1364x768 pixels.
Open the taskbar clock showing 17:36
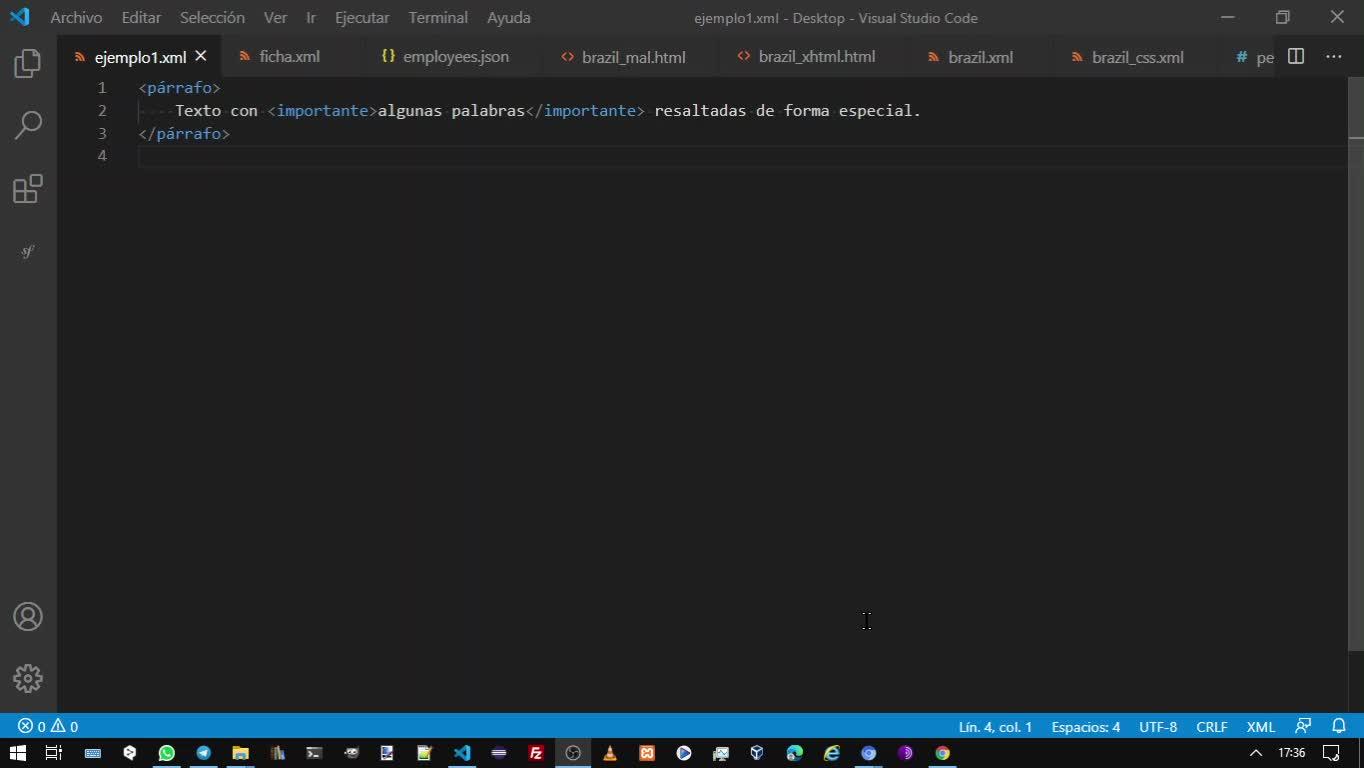[x=1292, y=753]
